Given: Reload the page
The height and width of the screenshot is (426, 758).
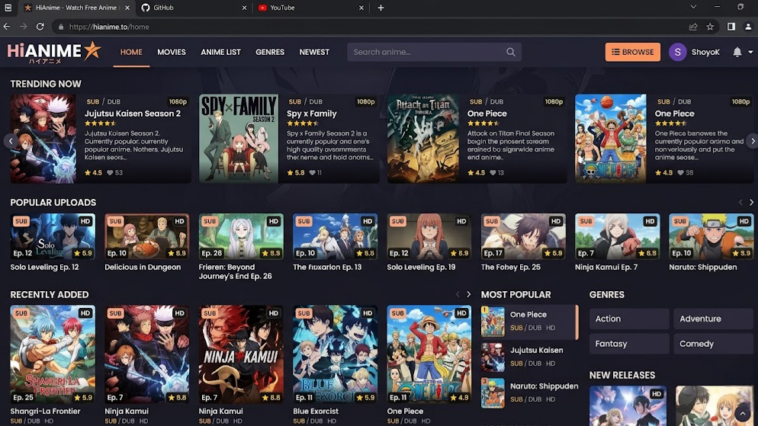Looking at the screenshot, I should click(x=40, y=27).
